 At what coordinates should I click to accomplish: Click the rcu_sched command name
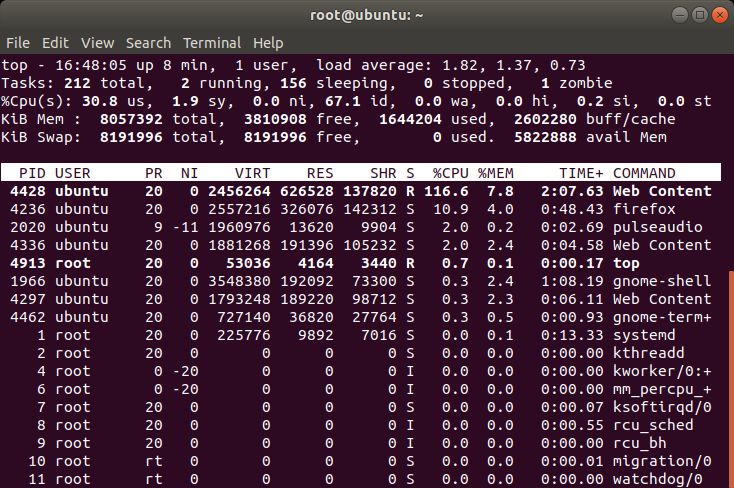pyautogui.click(x=653, y=425)
